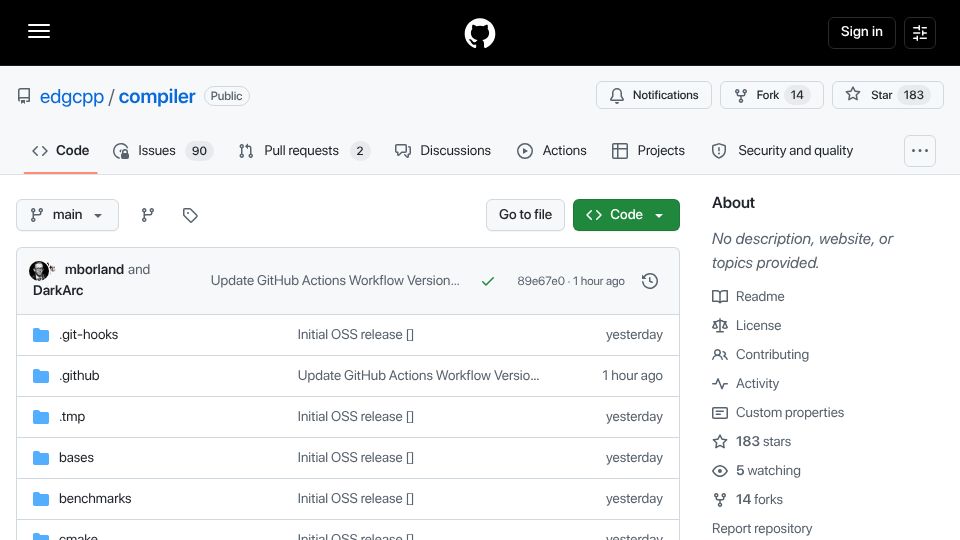Click the Issues count badge 90
The height and width of the screenshot is (540, 960).
point(199,151)
